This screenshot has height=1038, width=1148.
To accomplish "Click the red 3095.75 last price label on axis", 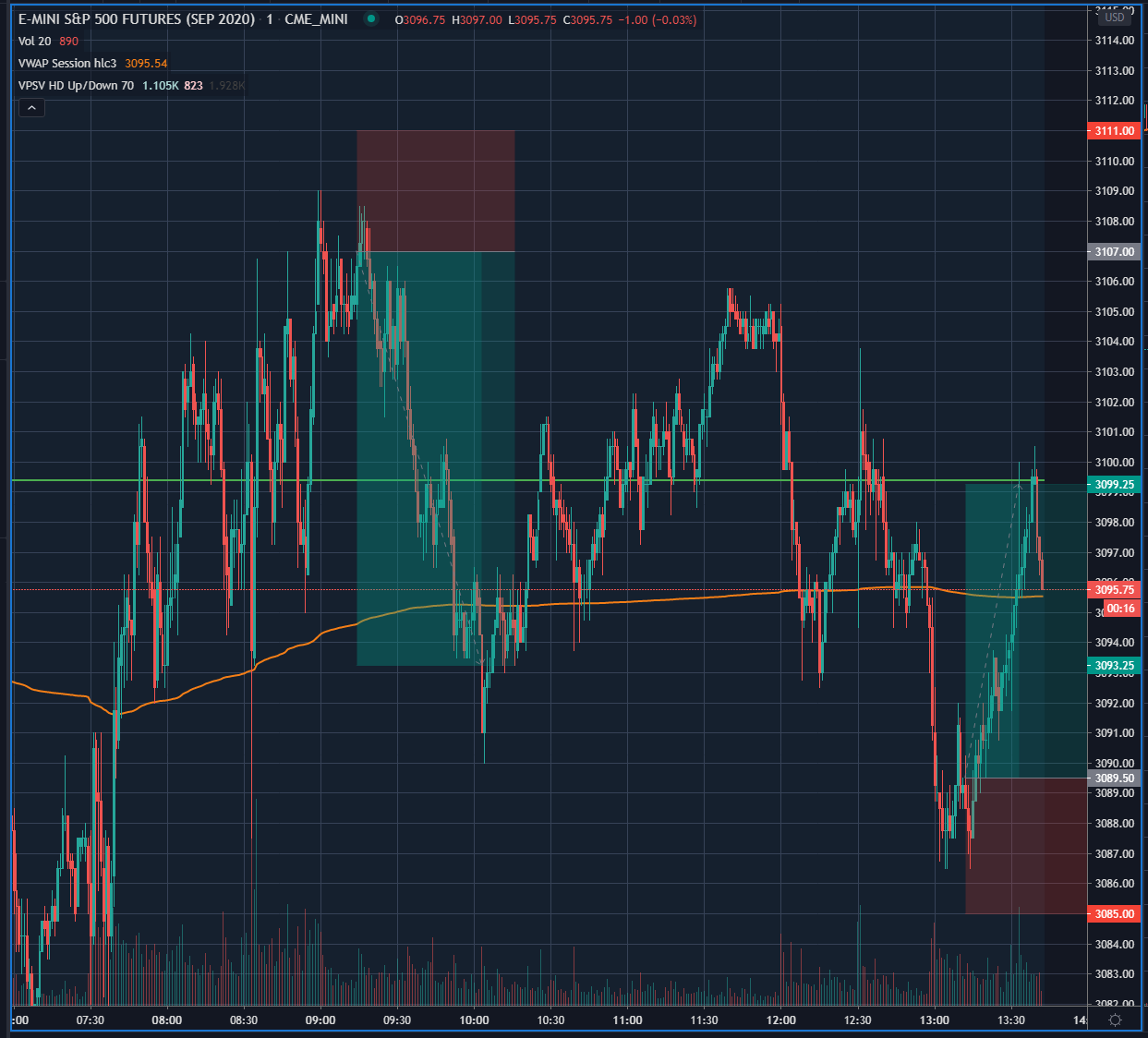I will coord(1115,590).
